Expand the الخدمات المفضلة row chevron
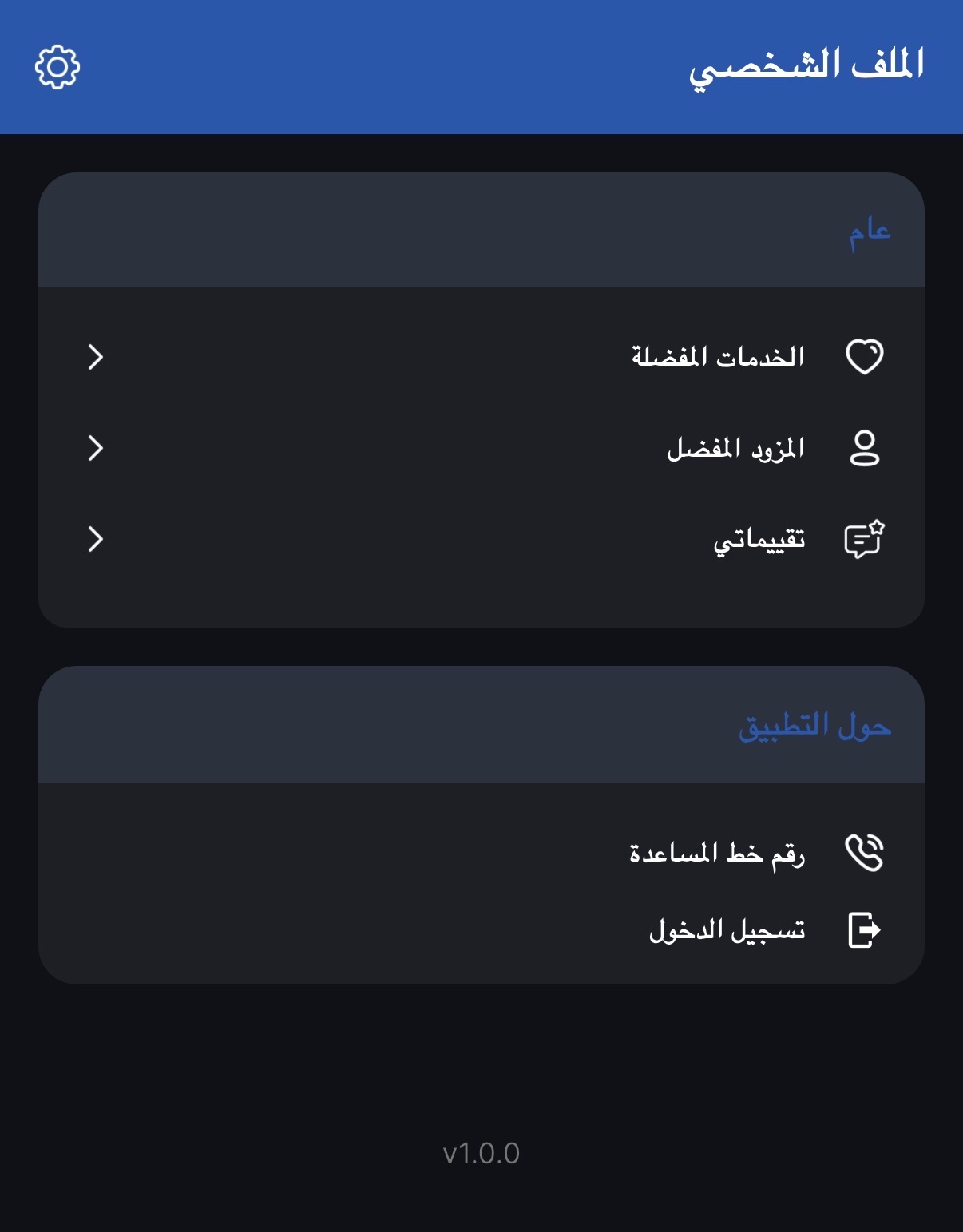The height and width of the screenshot is (1232, 963). [x=96, y=357]
